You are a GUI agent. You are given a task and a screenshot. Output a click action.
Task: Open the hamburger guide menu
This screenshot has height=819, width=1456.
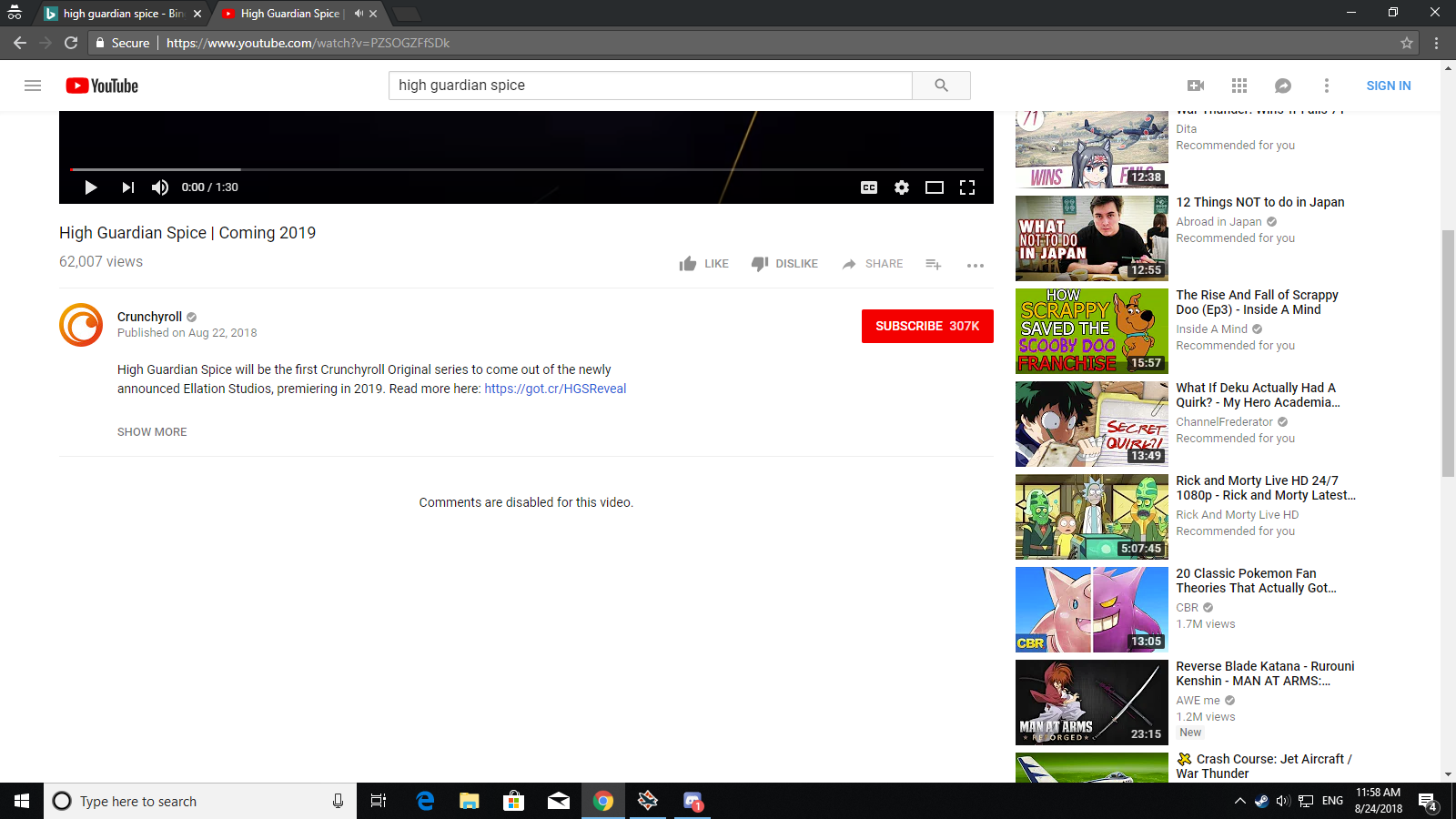click(x=33, y=86)
